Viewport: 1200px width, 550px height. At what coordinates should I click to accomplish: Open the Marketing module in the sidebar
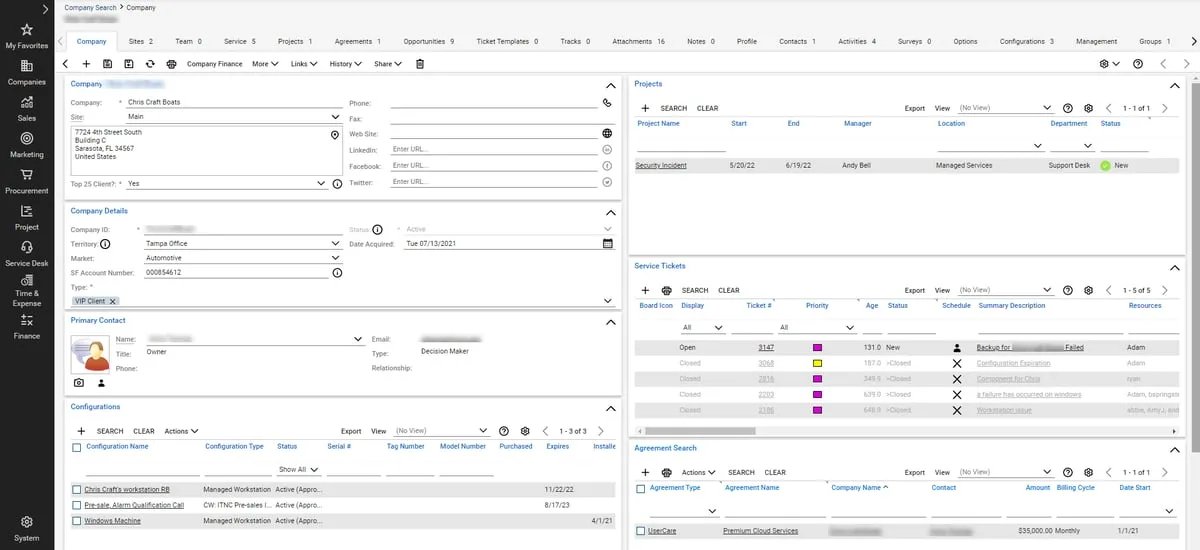click(x=26, y=146)
